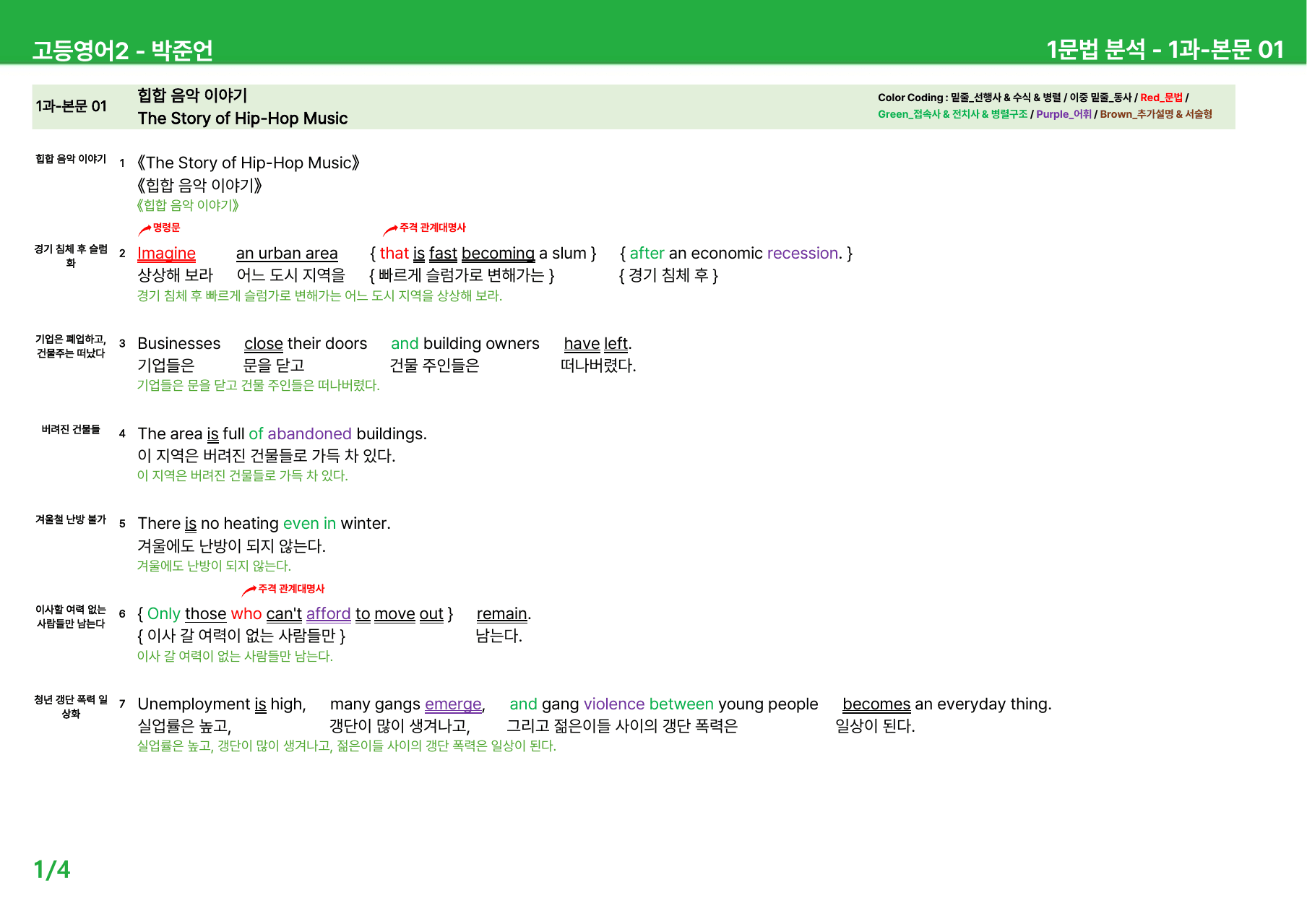Click the underlined verb 'becomes'
Screen dimensions: 1307x924
876,704
